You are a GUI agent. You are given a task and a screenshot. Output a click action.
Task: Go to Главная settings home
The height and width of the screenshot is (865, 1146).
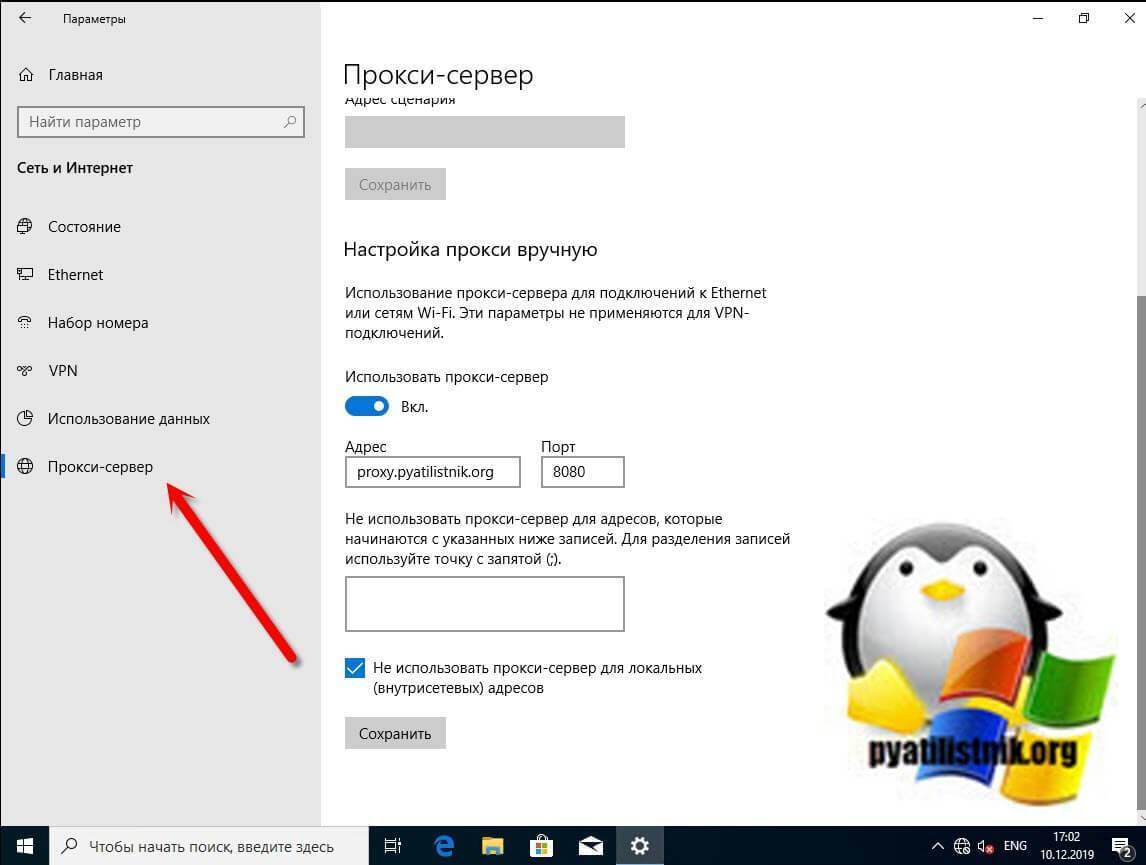[x=75, y=75]
